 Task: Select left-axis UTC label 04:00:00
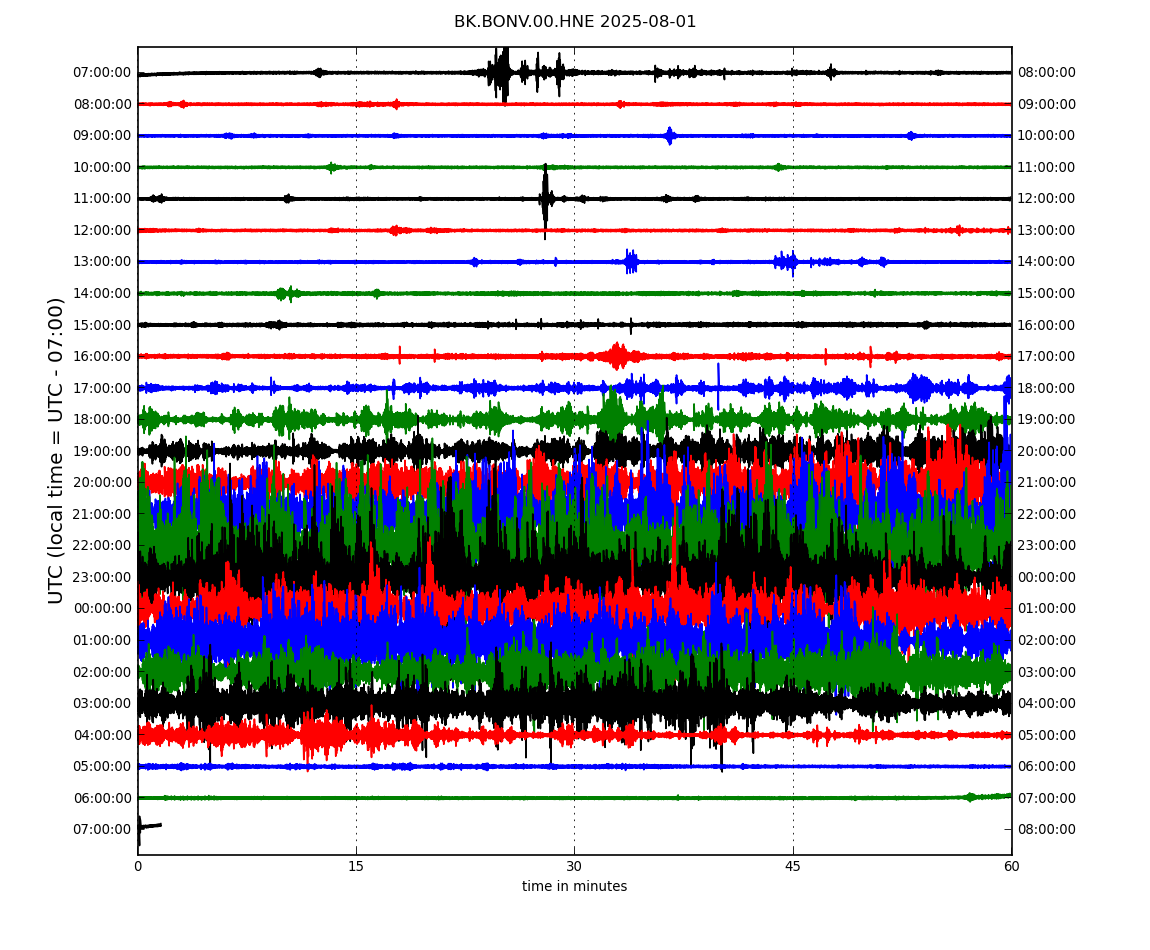103,735
